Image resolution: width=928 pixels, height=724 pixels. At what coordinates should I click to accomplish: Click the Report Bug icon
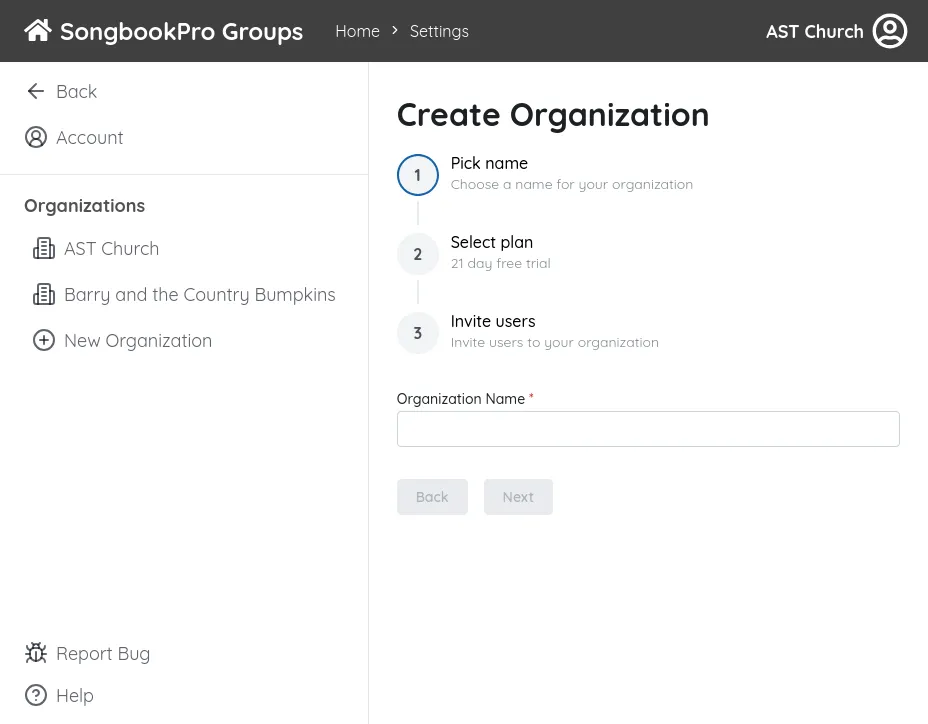tap(36, 653)
